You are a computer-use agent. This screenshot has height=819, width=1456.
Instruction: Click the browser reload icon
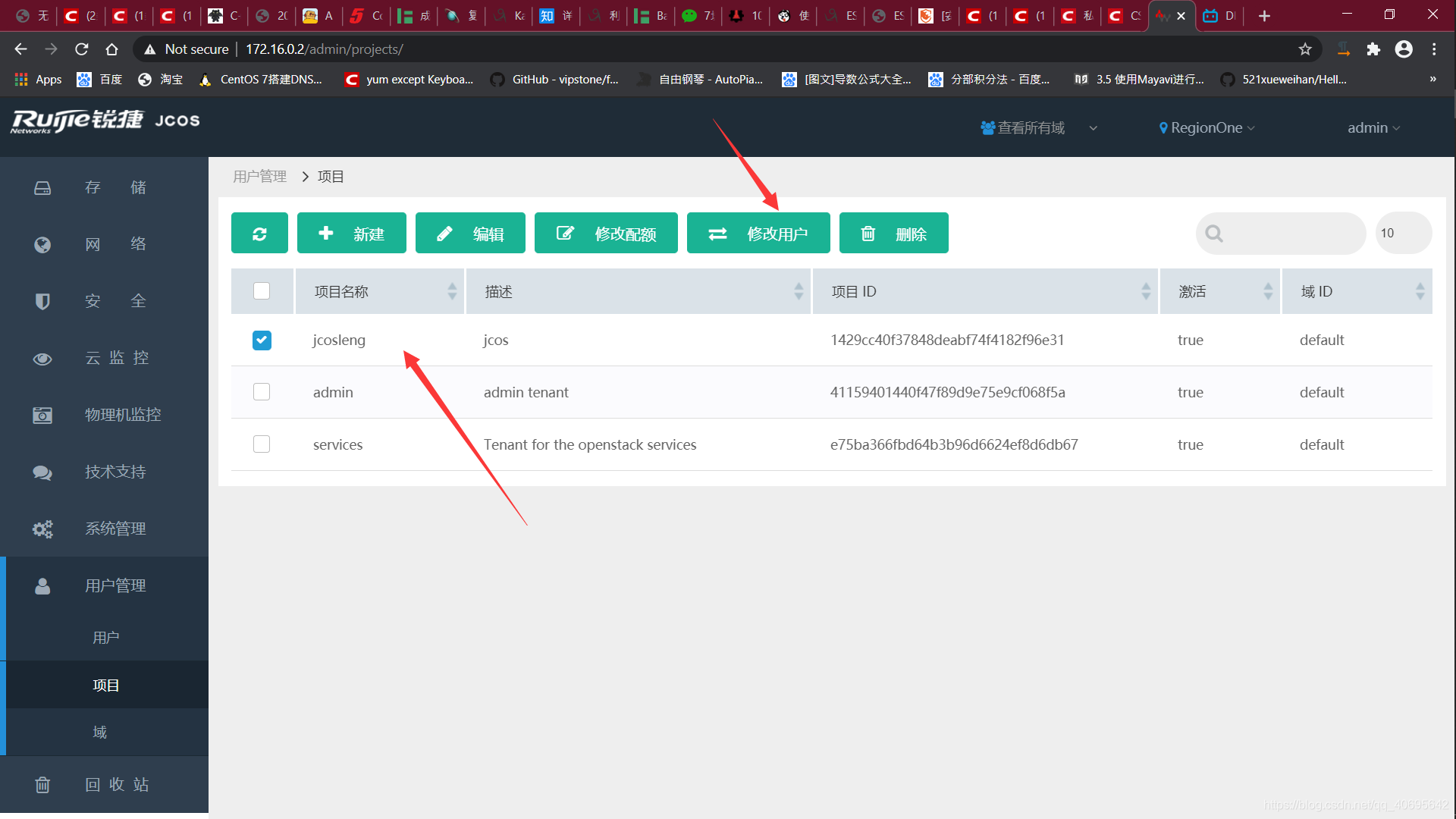[x=82, y=49]
